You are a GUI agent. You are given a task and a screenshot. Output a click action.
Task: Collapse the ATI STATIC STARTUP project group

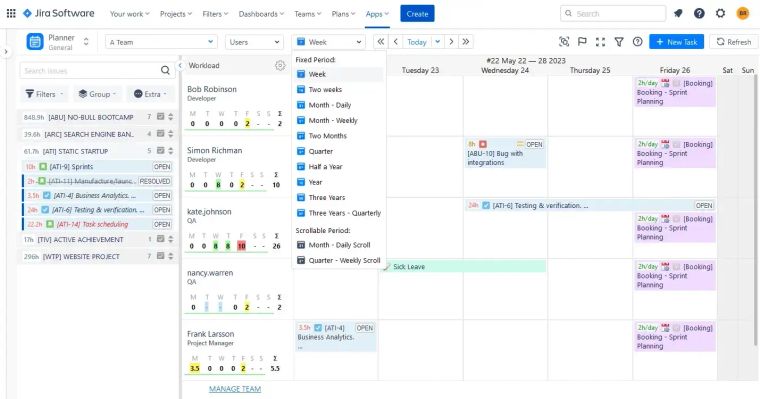click(x=97, y=151)
